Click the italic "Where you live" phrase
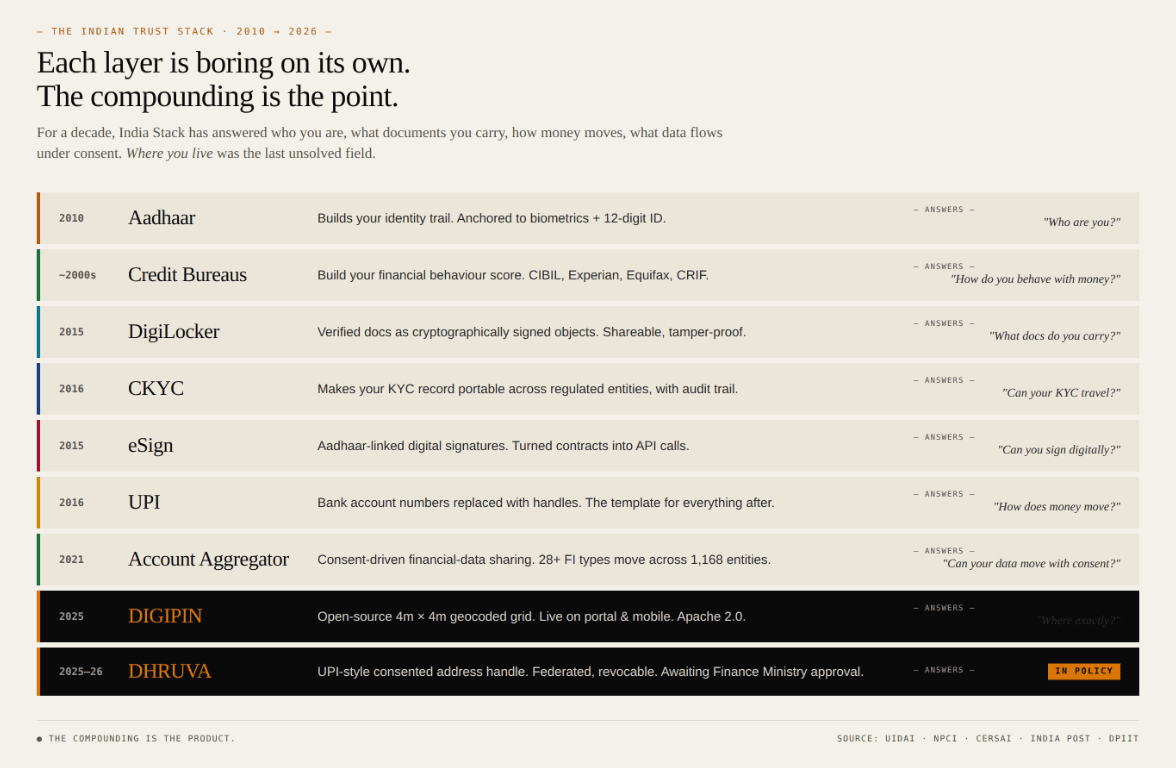 (170, 154)
